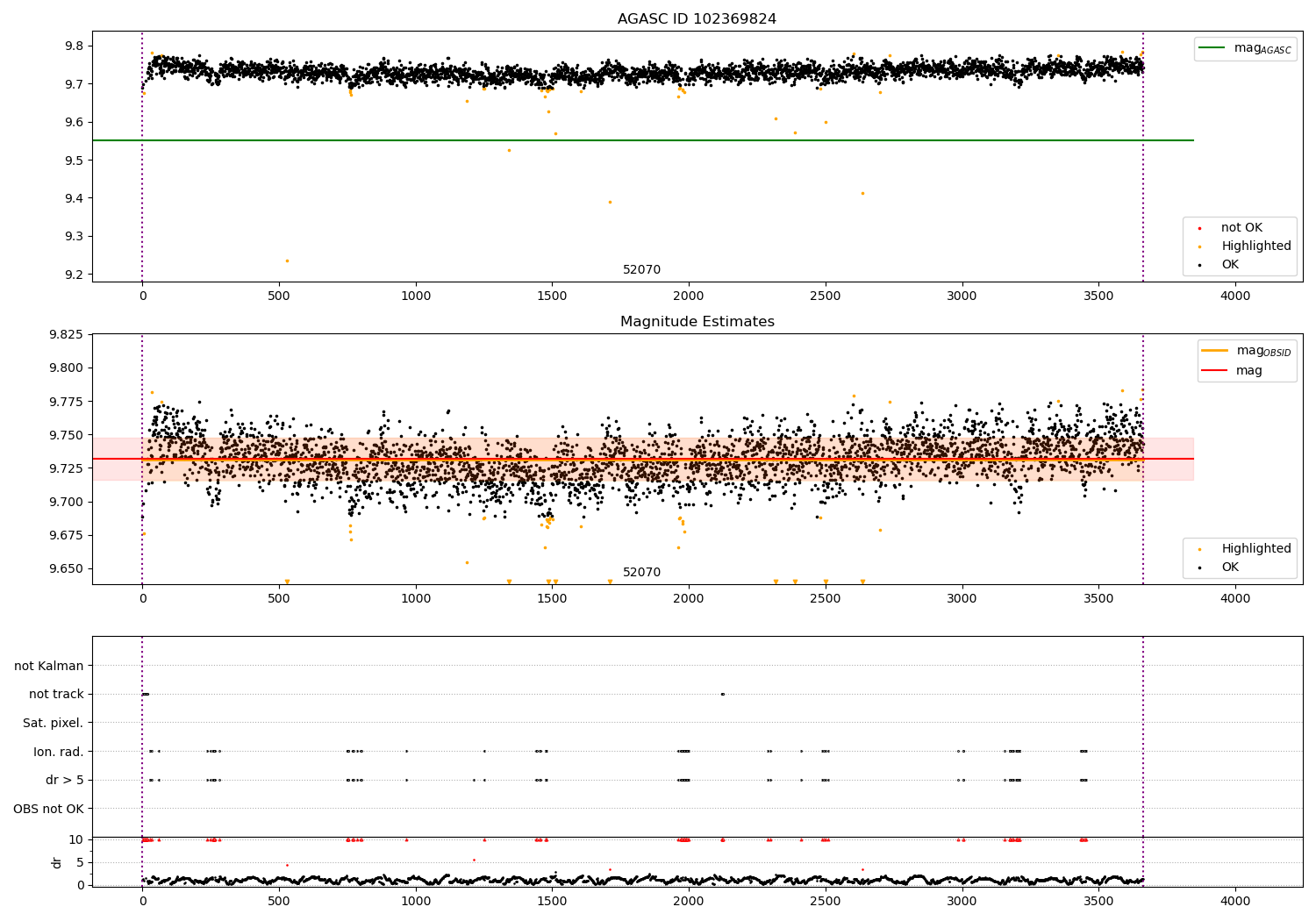Click the 'Ion. rad.' row label
The image size is (1316, 921).
59,752
